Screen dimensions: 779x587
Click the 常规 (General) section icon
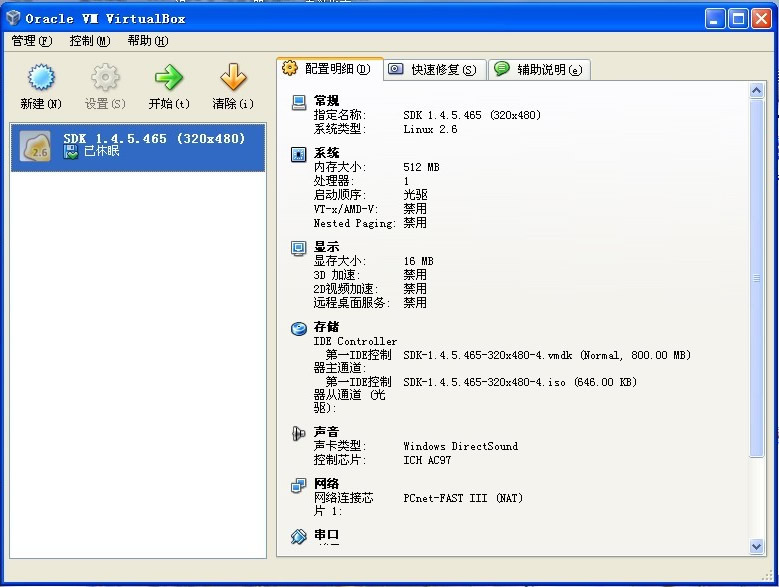click(x=298, y=102)
